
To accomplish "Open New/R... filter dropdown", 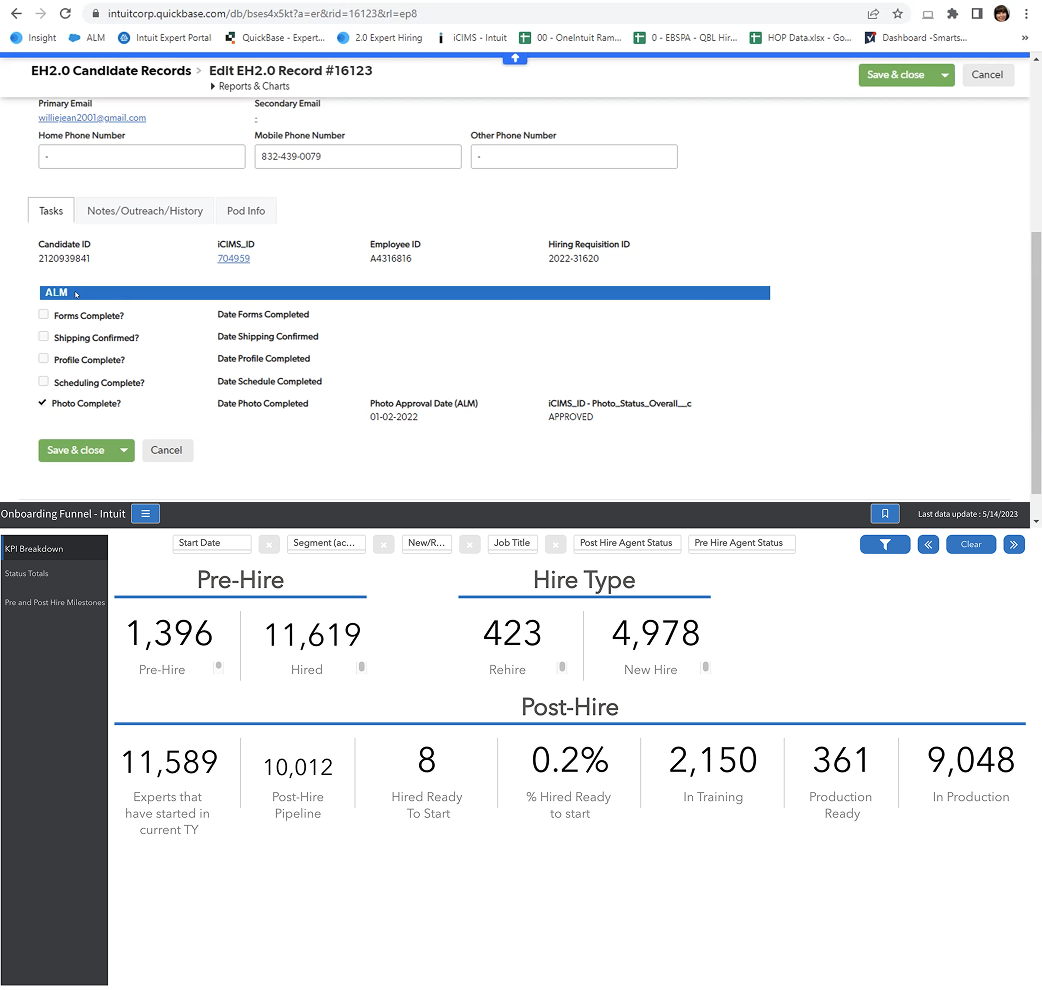I will (427, 544).
